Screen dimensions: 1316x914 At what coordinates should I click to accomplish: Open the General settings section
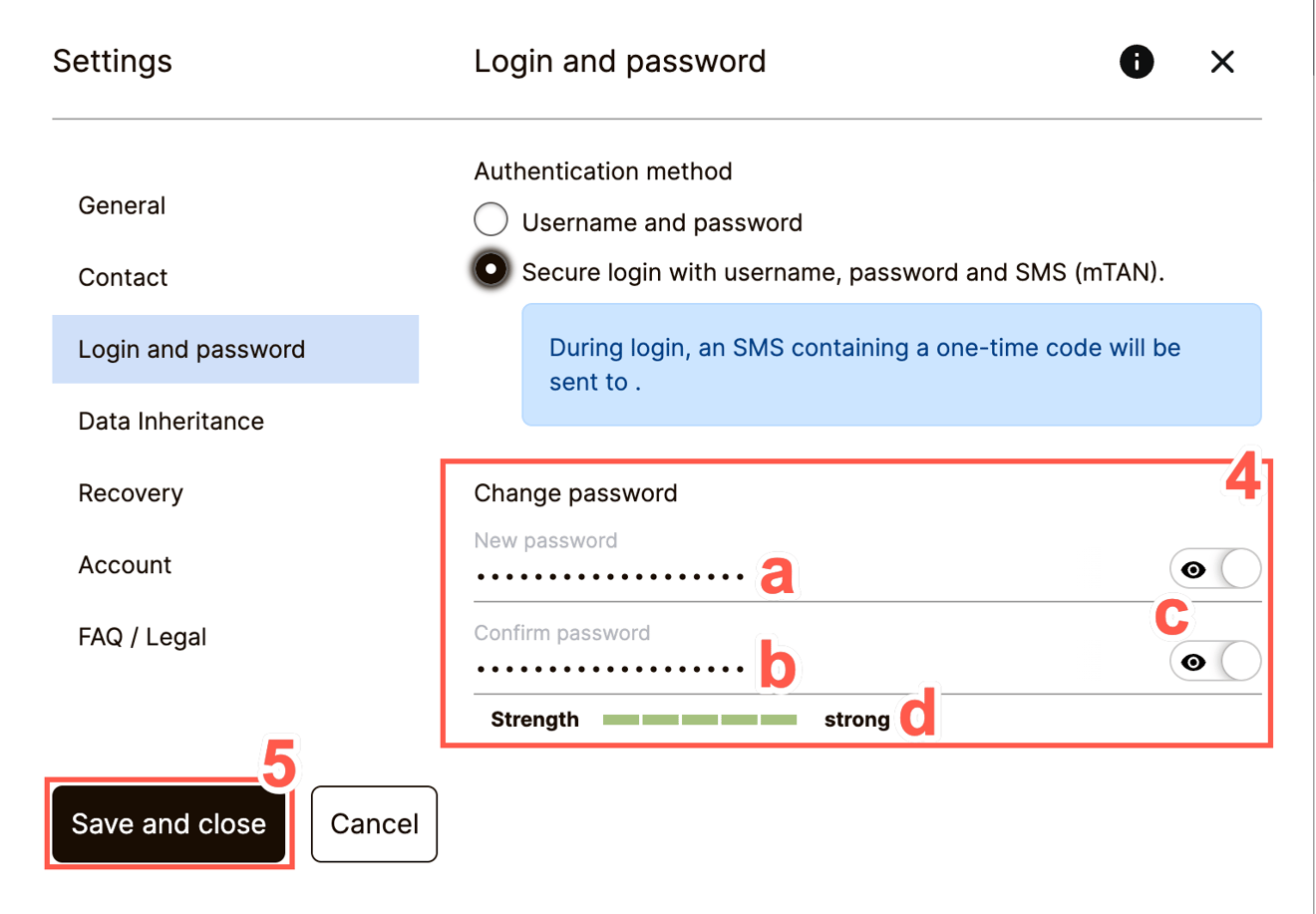click(x=122, y=205)
